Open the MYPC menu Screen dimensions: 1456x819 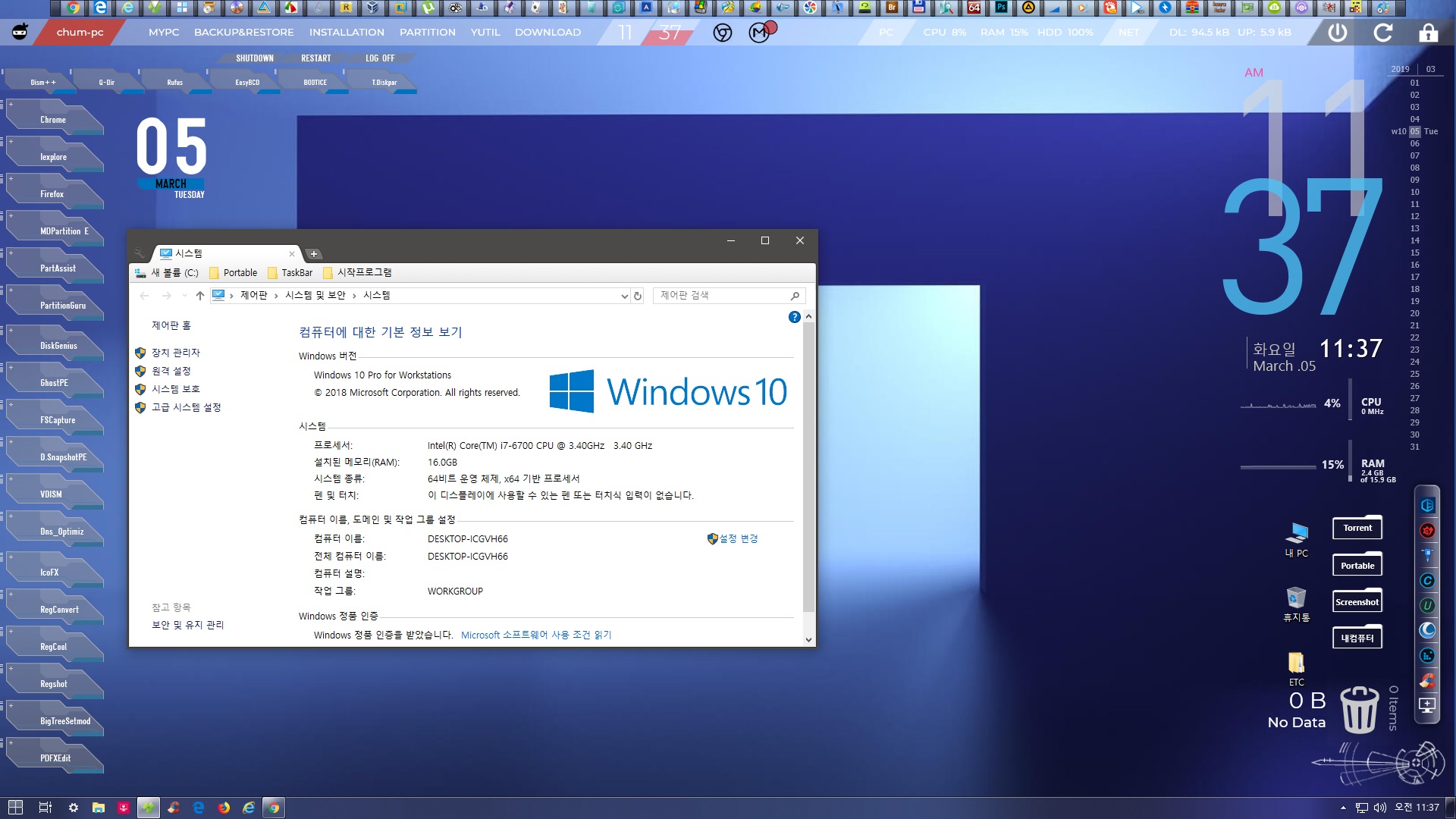click(x=164, y=33)
